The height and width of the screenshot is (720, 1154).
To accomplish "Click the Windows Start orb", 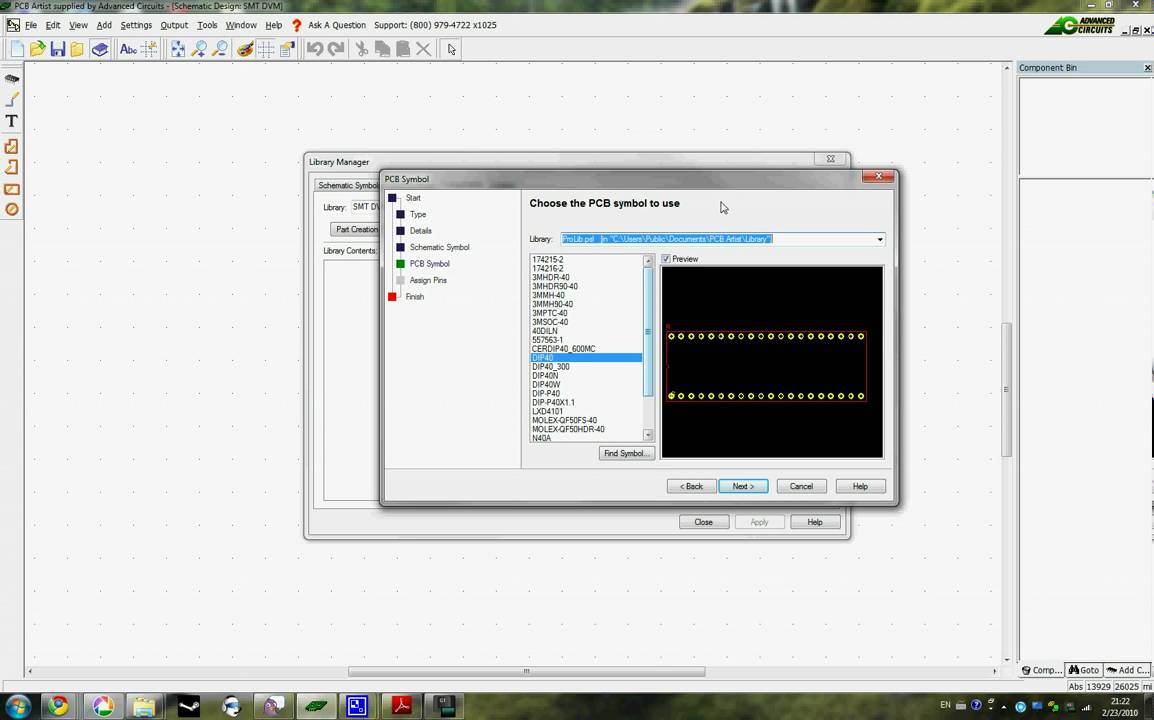I will 18,707.
